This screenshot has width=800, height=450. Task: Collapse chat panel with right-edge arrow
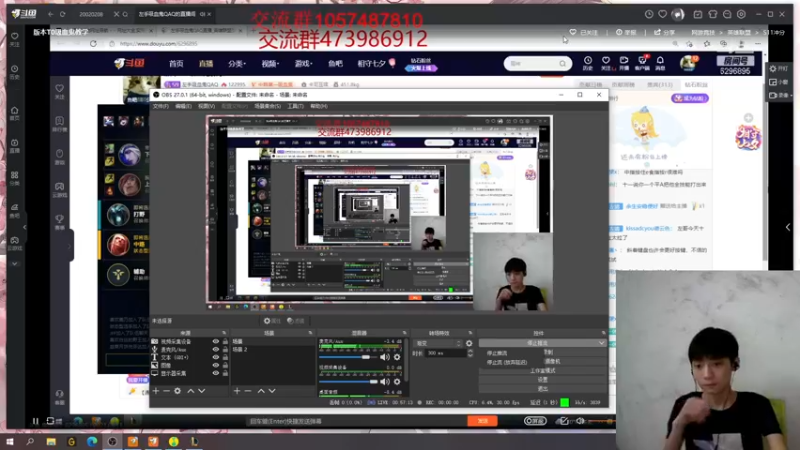788,227
